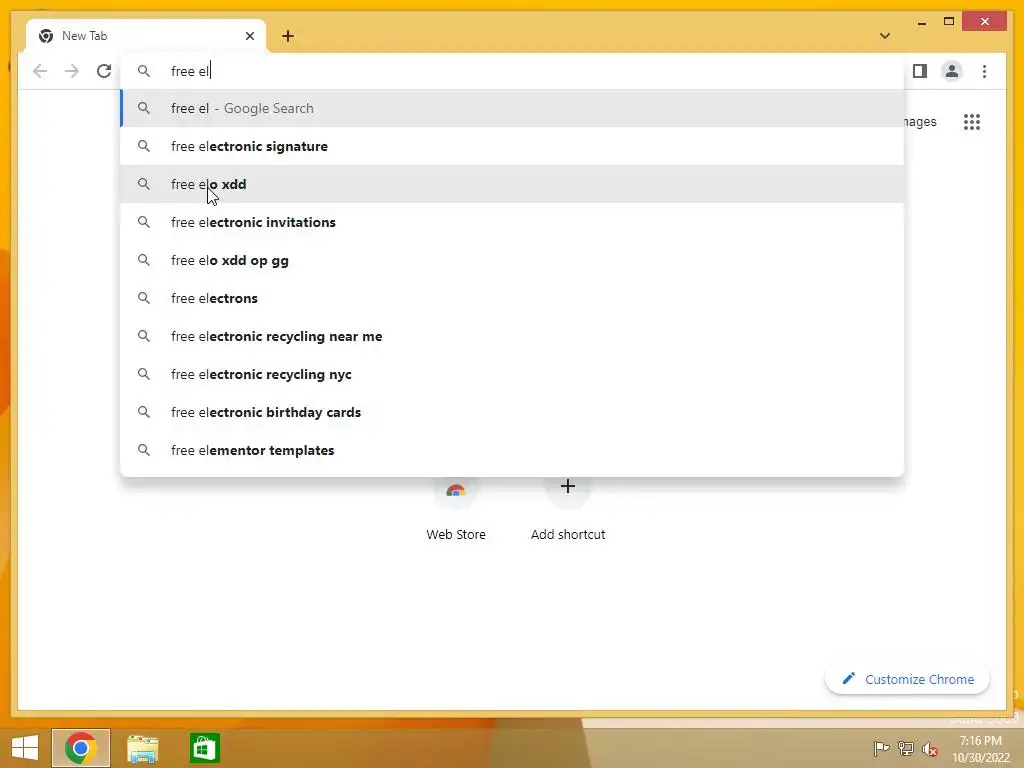Go forward using the forward arrow

[72, 71]
